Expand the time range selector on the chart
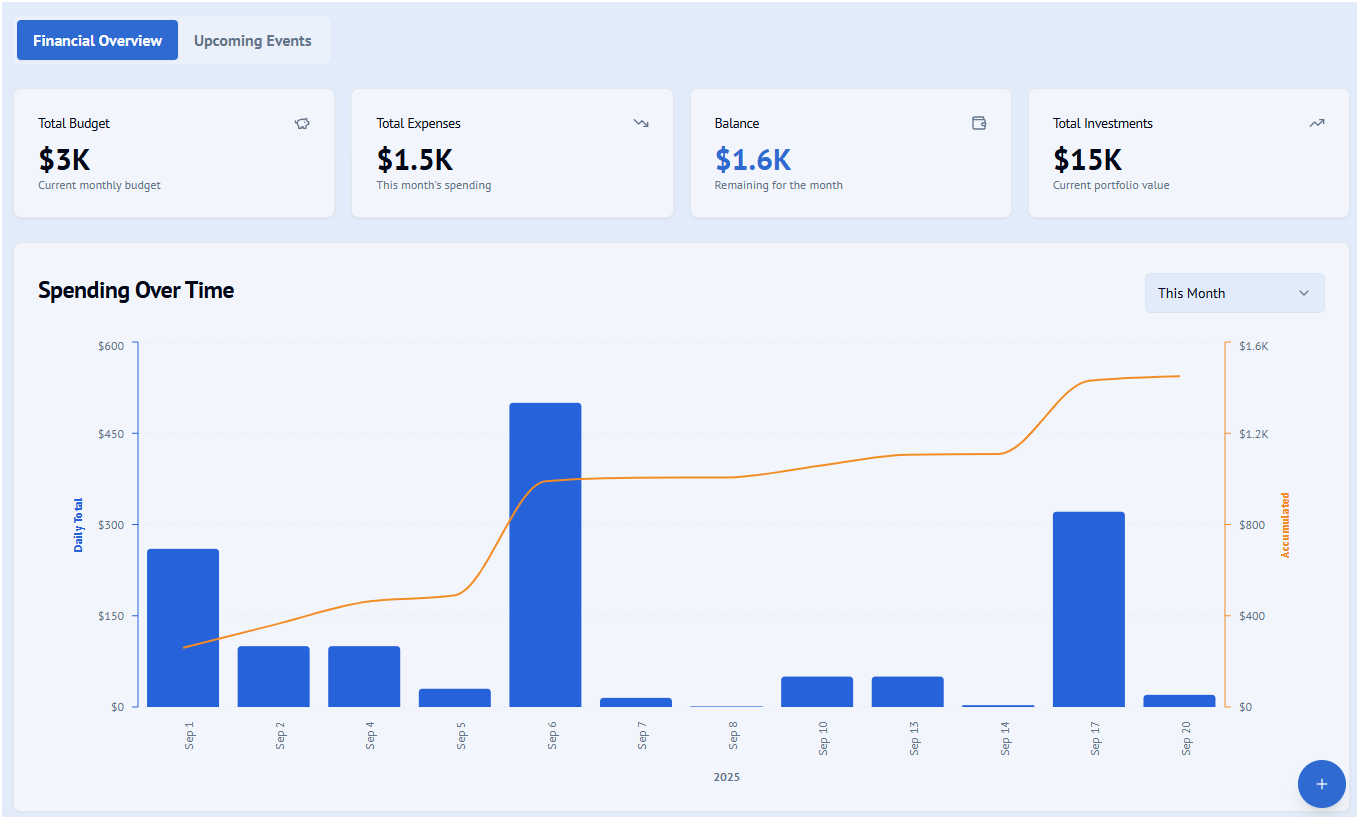Image resolution: width=1359 pixels, height=819 pixels. pos(1234,293)
